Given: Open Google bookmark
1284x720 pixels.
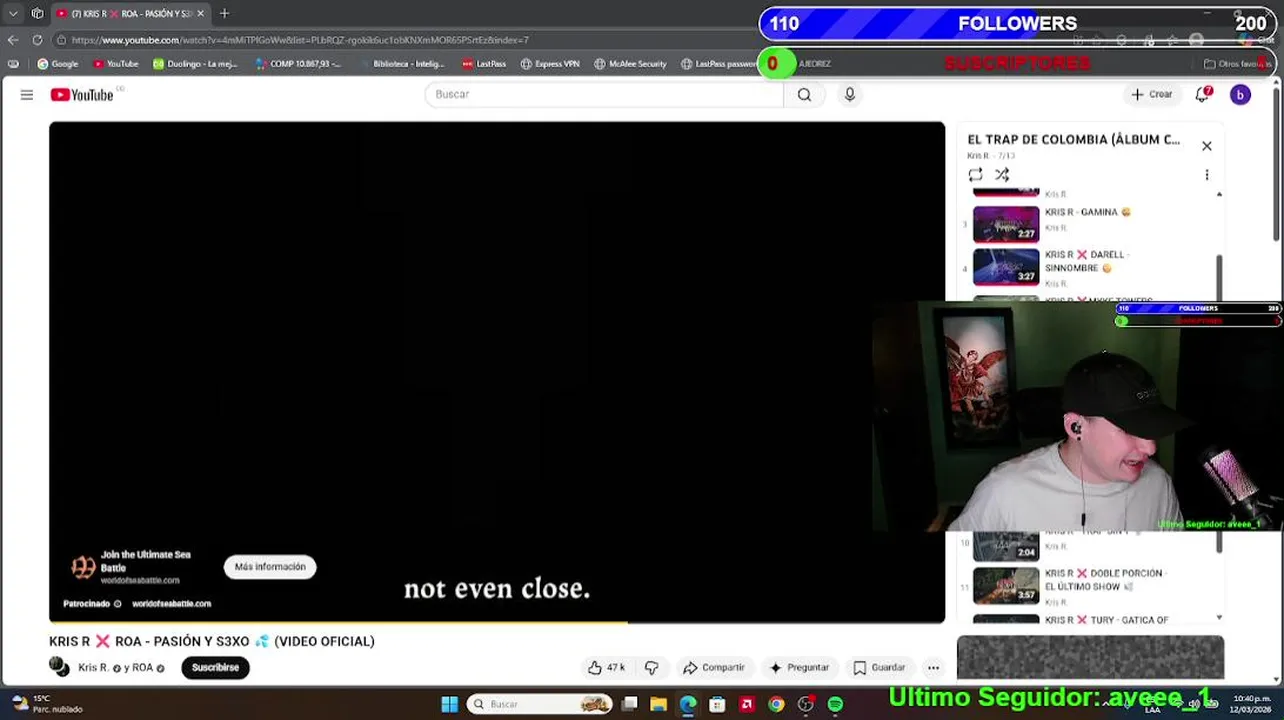Looking at the screenshot, I should [x=58, y=64].
